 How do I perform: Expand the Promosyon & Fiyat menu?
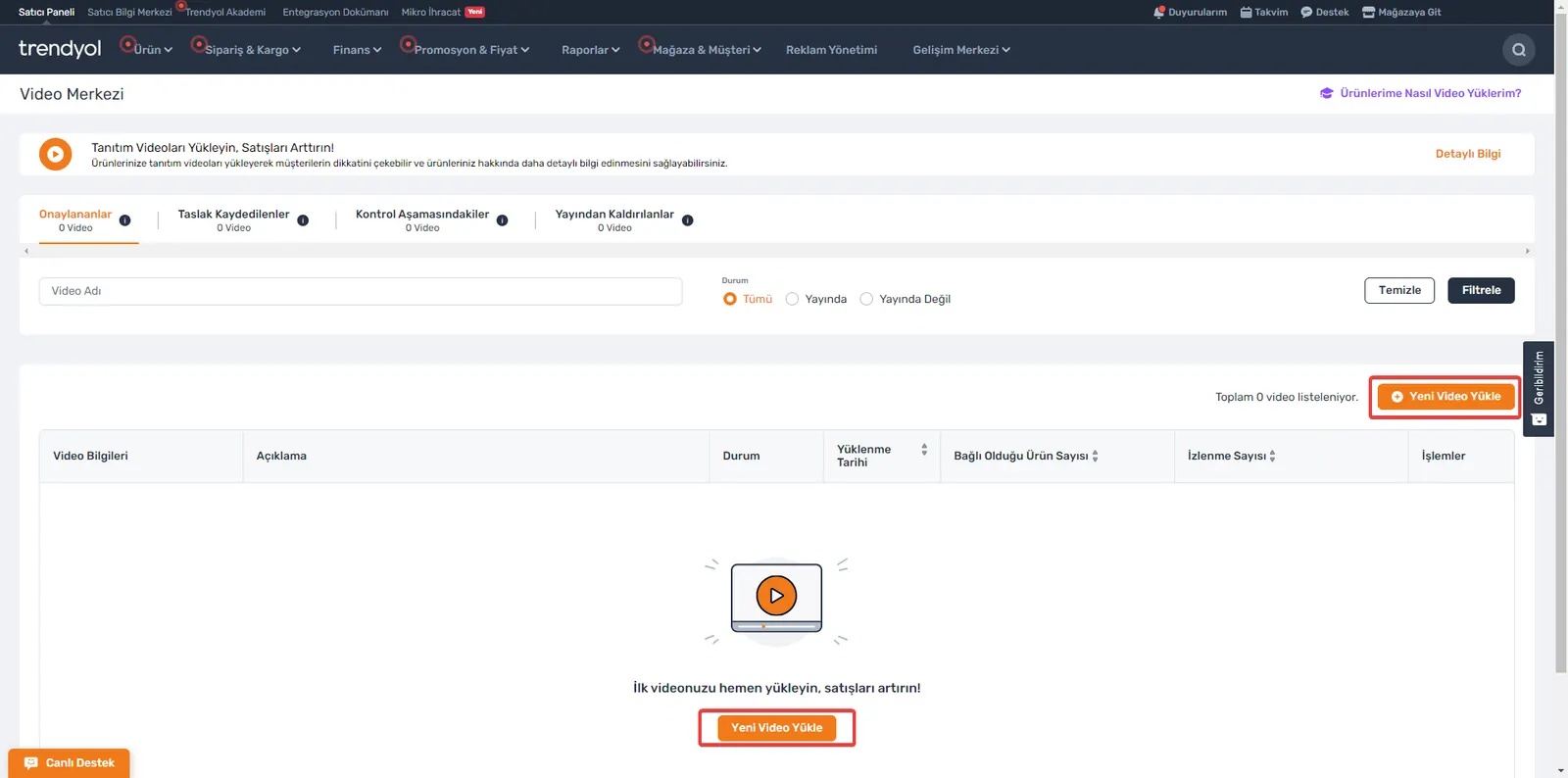coord(471,50)
